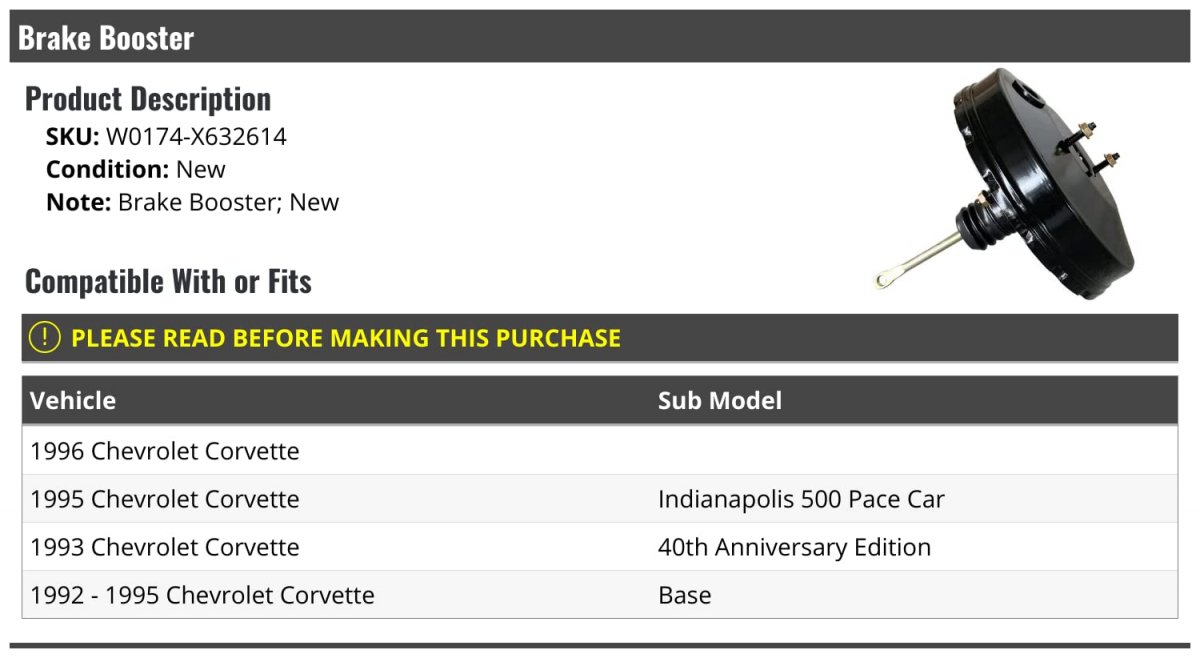
Task: Click the Brake Booster header bar
Action: 600,37
